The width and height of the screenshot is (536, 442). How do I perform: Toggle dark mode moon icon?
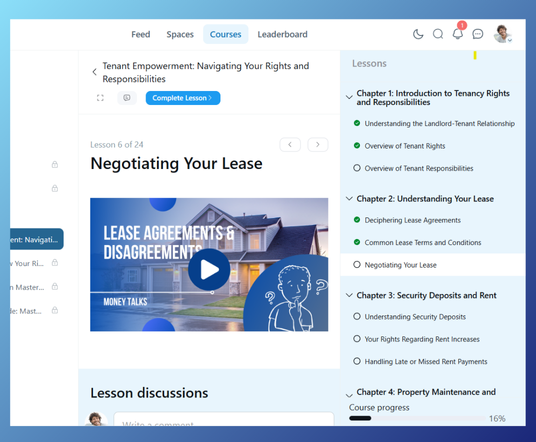coord(418,34)
